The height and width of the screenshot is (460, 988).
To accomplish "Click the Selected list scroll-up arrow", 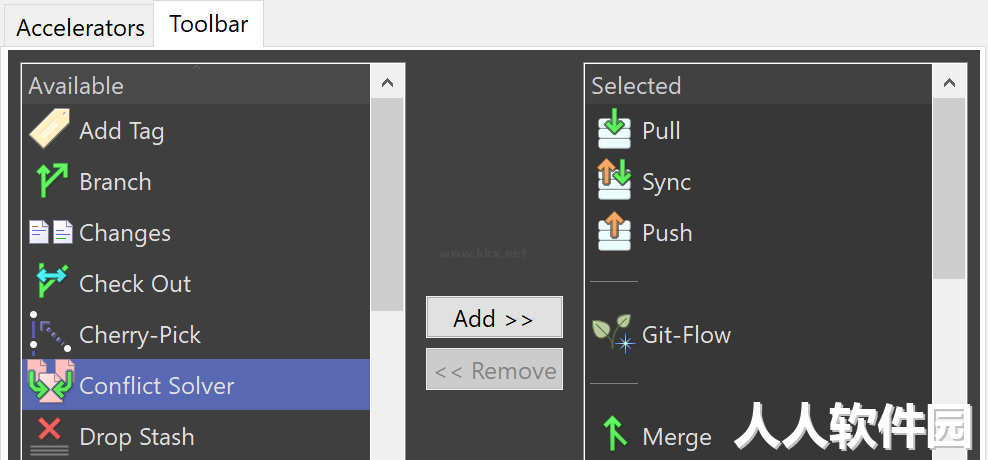I will [x=949, y=83].
